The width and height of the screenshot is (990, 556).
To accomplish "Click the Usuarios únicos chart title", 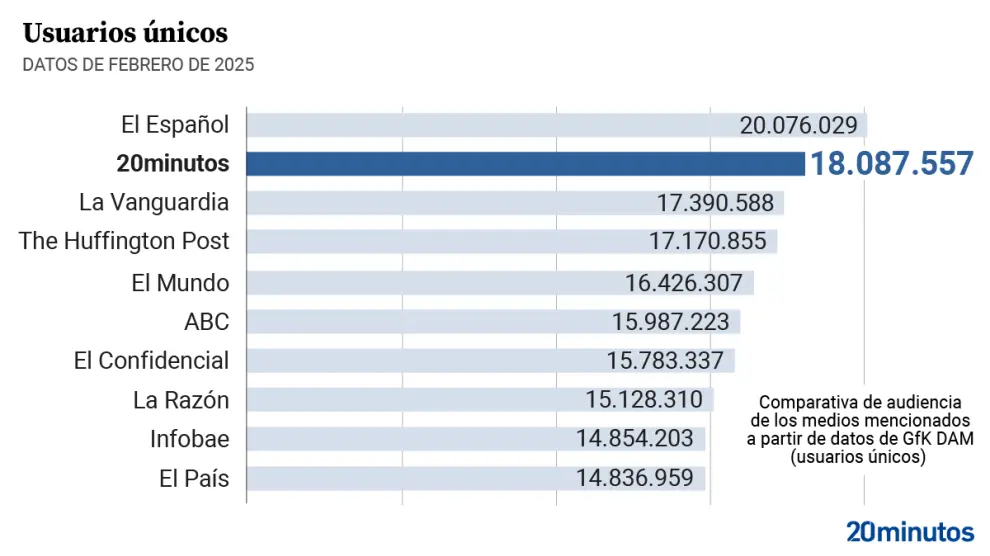I will pos(125,33).
